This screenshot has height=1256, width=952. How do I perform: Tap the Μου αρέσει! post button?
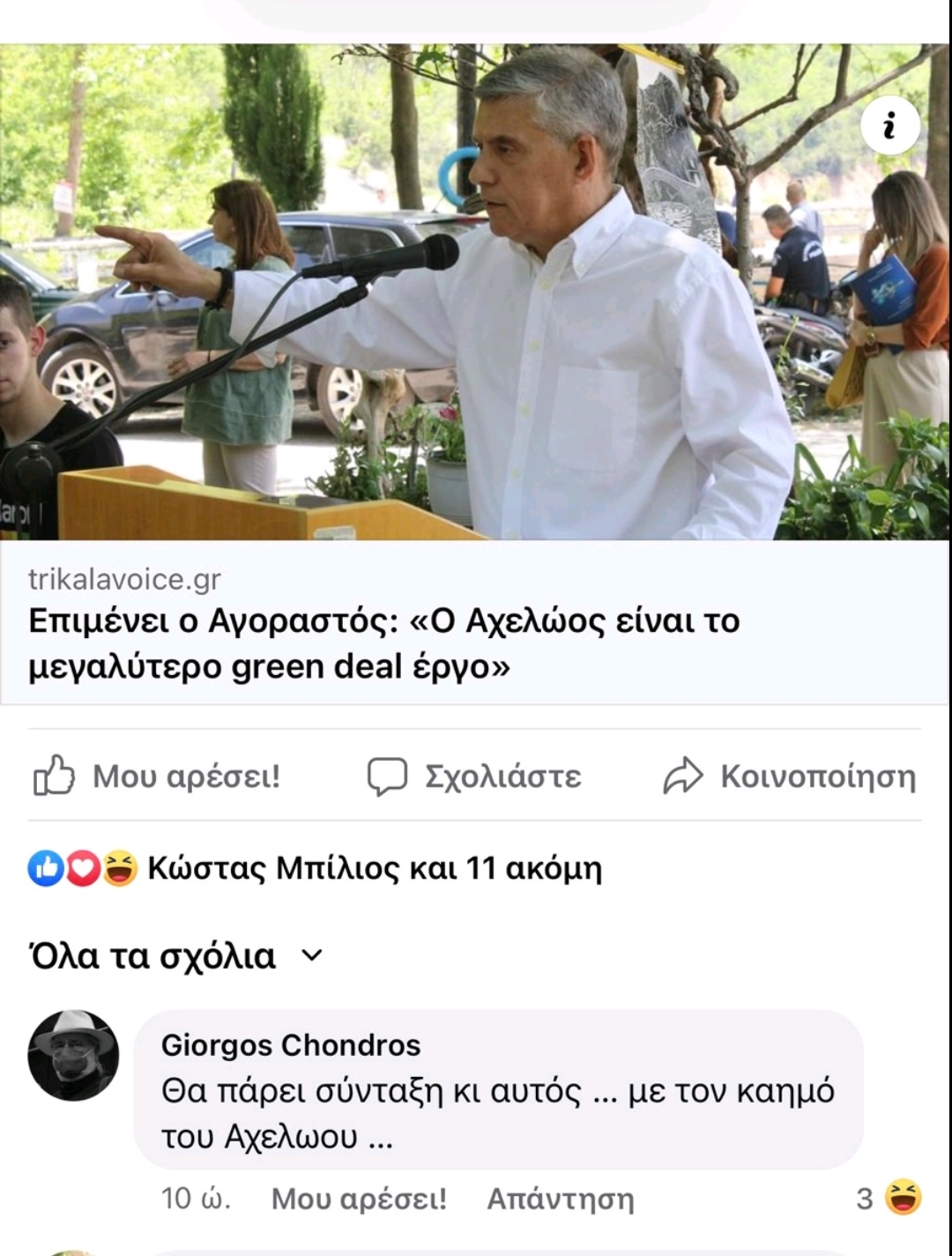tap(157, 776)
